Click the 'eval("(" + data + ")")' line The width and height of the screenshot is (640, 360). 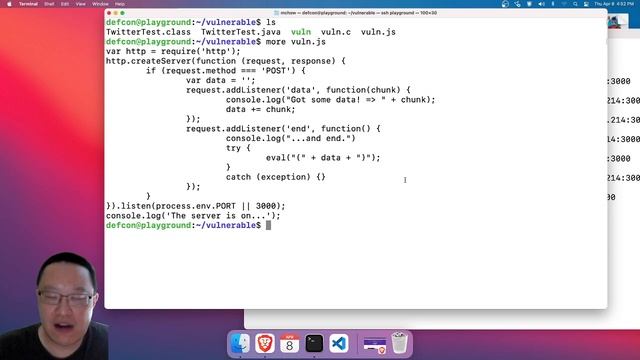point(323,158)
